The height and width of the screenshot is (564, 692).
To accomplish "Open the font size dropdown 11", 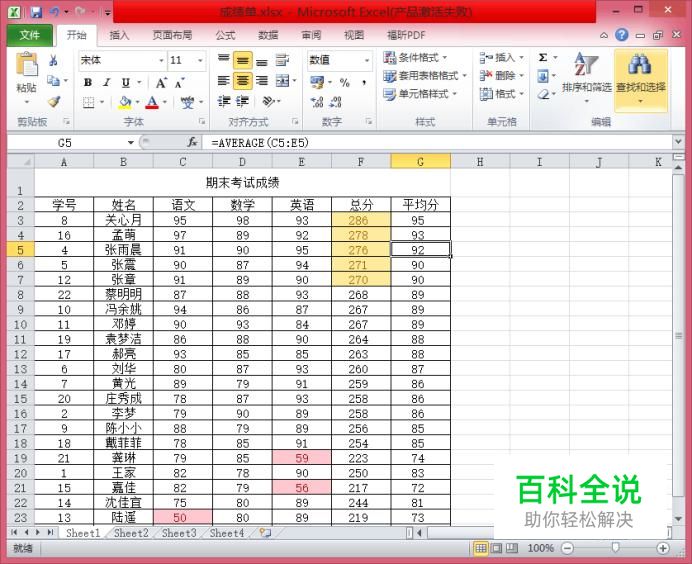I will click(x=200, y=60).
